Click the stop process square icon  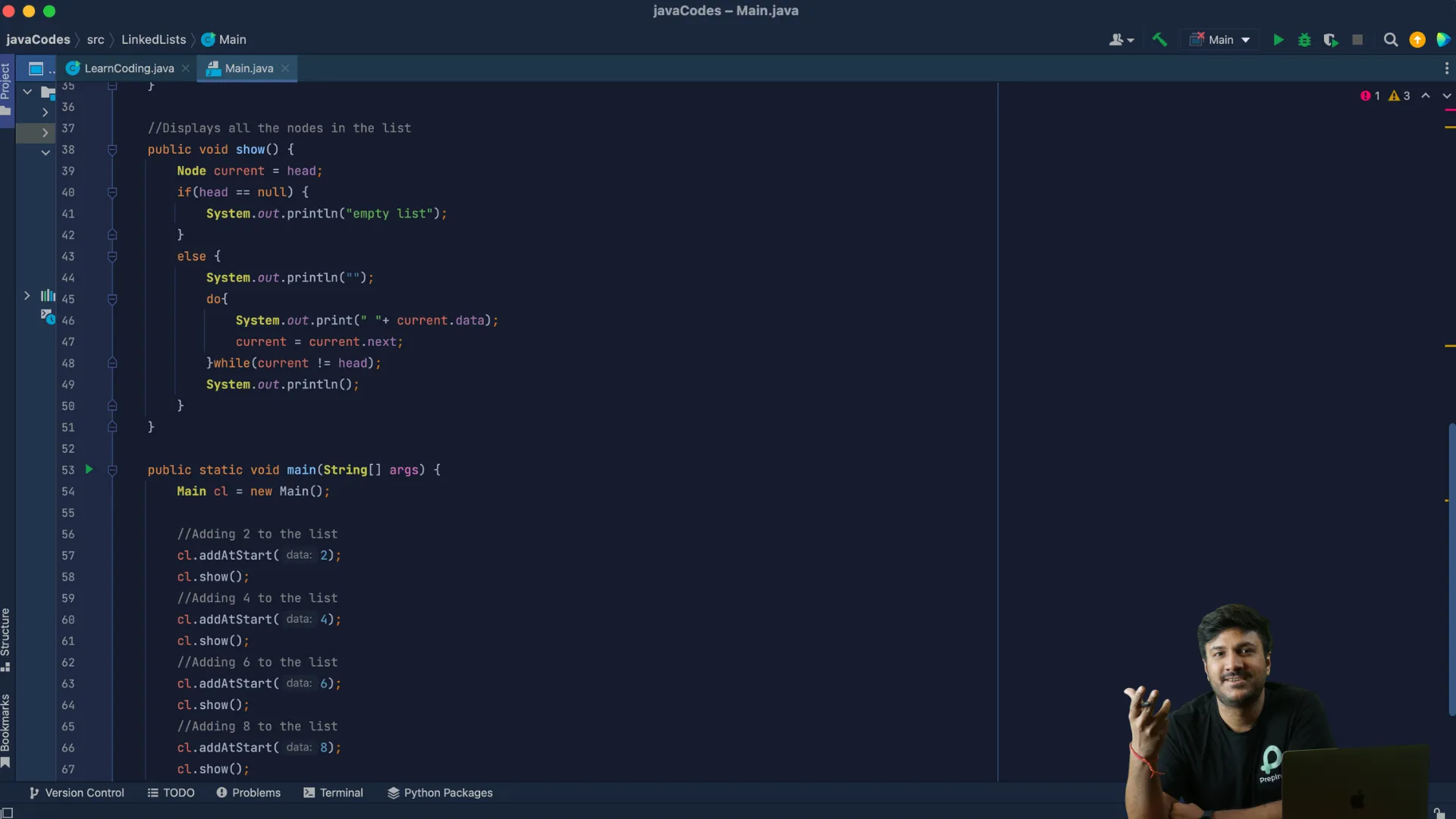(1357, 40)
